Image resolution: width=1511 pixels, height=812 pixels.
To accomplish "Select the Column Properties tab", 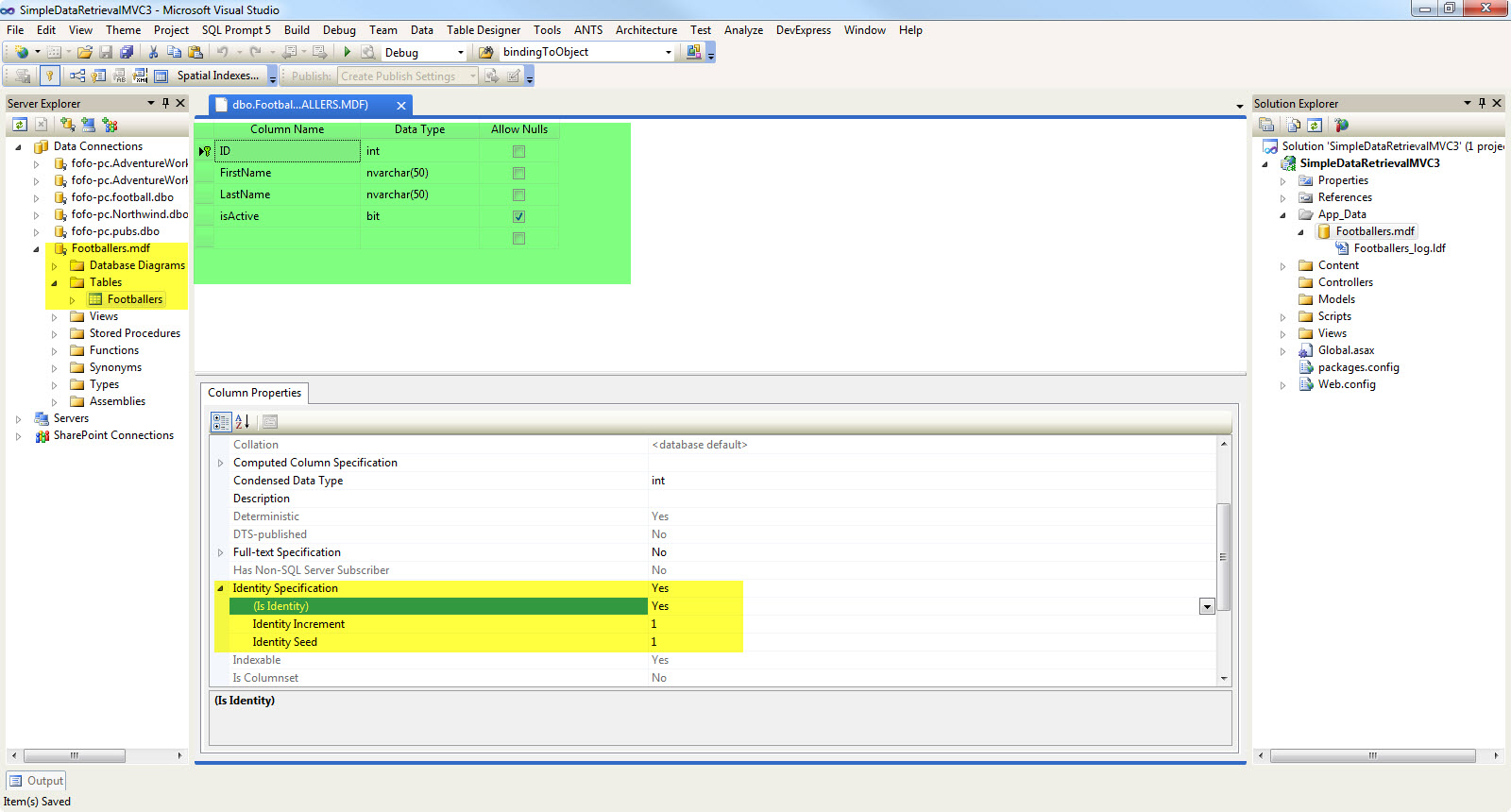I will (x=255, y=393).
